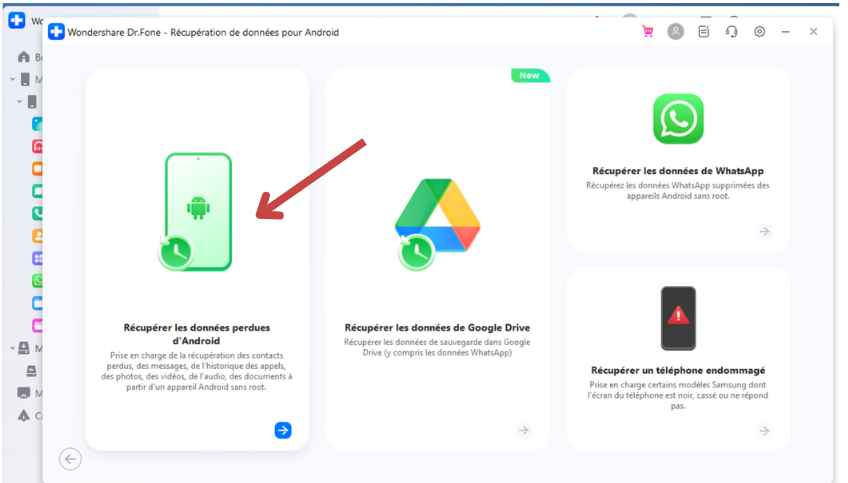Click the green phone calls icon in the sidebar
The image size is (848, 483).
tap(37, 213)
